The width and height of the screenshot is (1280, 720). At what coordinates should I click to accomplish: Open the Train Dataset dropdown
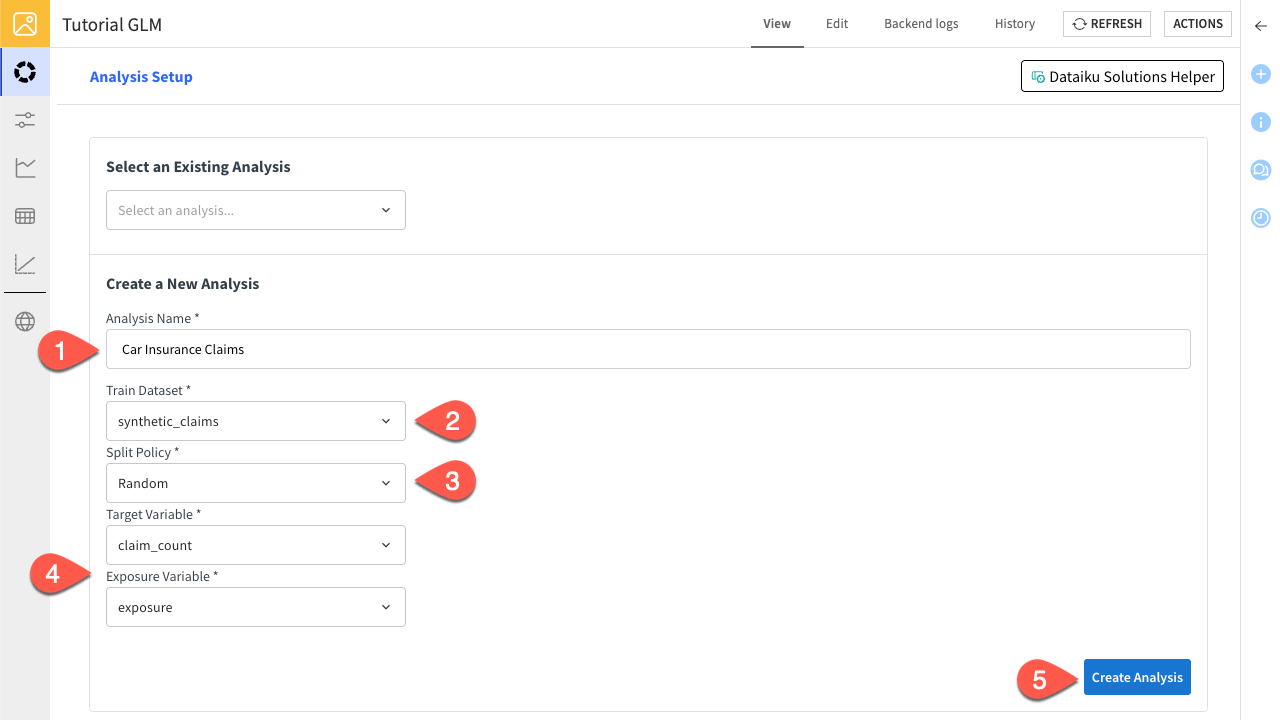(x=256, y=421)
